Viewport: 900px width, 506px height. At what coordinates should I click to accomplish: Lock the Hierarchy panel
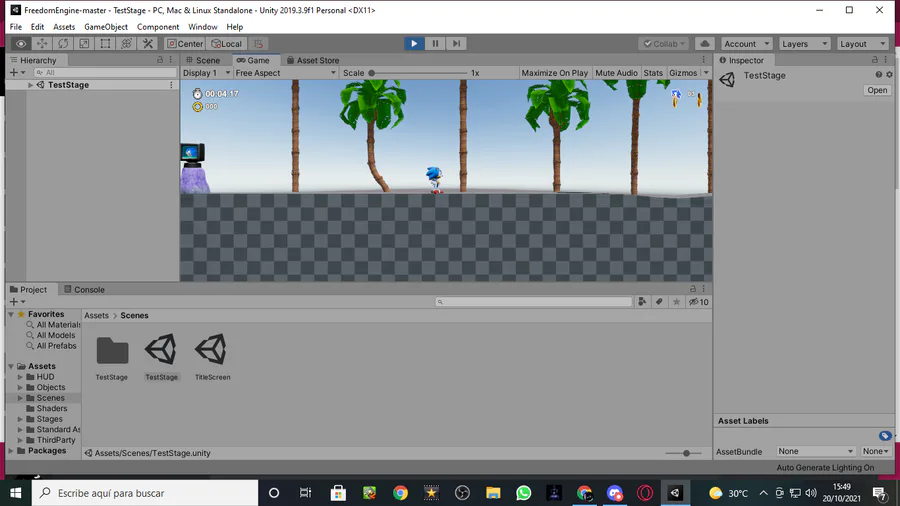point(160,60)
